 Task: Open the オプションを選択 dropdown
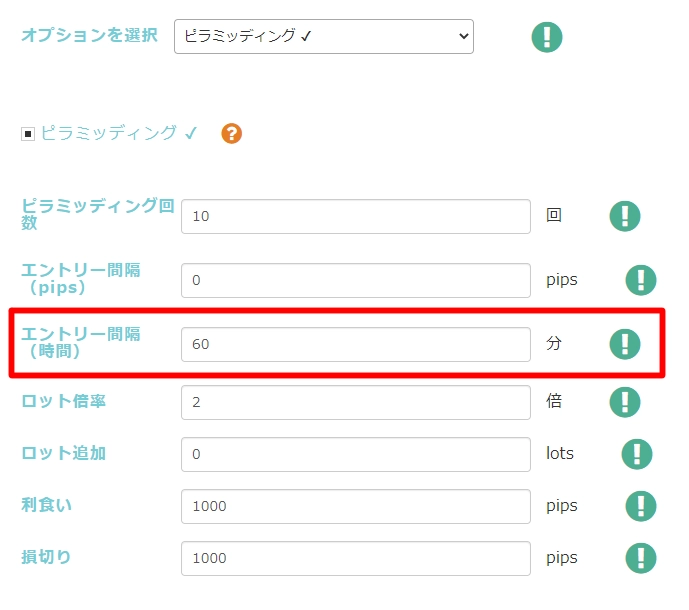[323, 36]
